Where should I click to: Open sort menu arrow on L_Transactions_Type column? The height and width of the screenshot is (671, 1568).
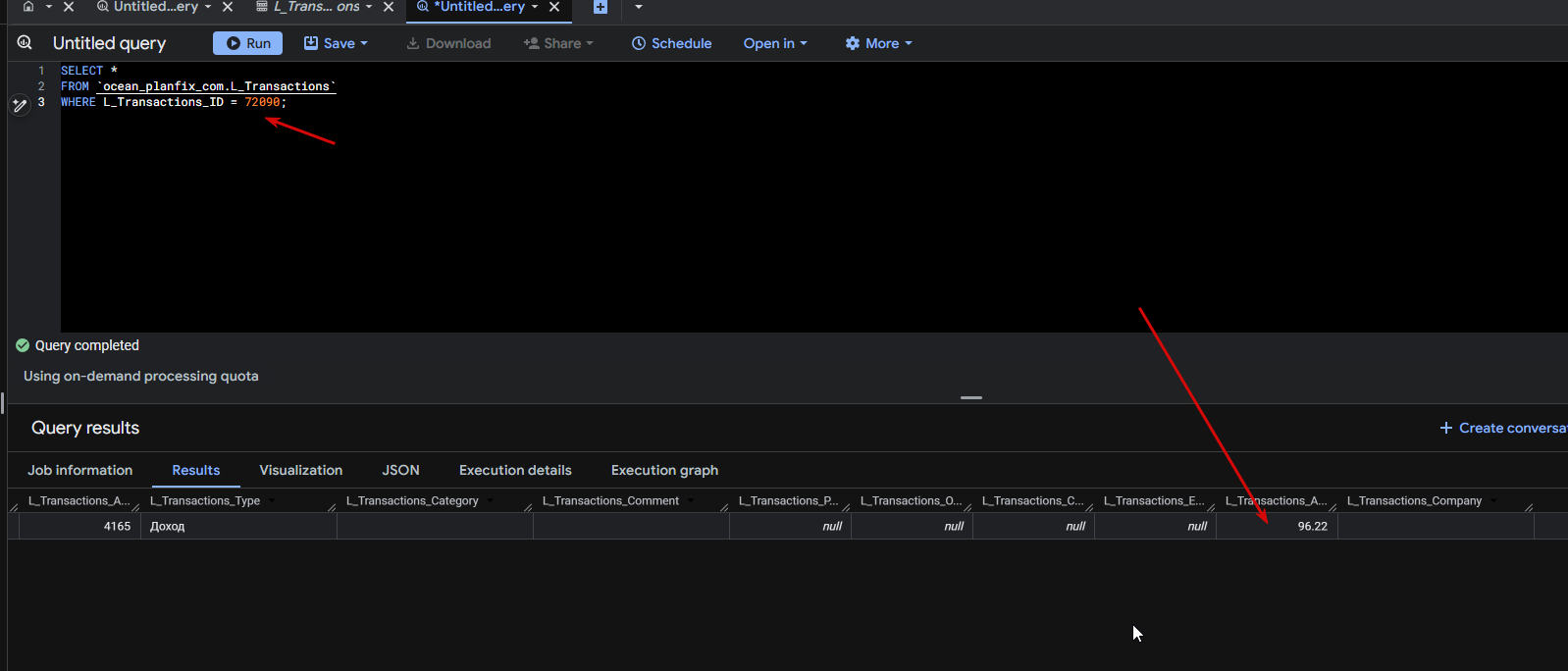click(272, 500)
